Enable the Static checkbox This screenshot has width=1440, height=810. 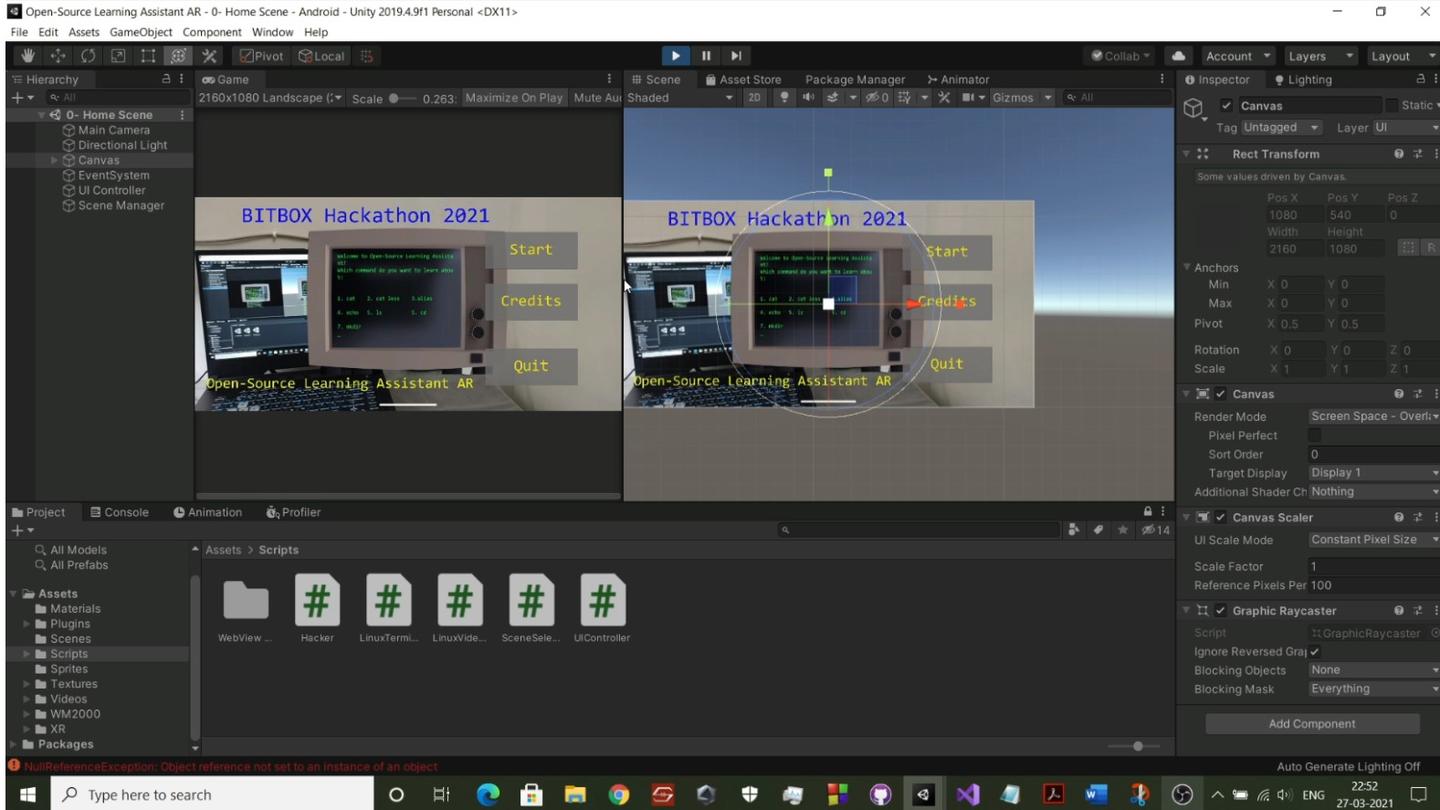tap(1391, 105)
